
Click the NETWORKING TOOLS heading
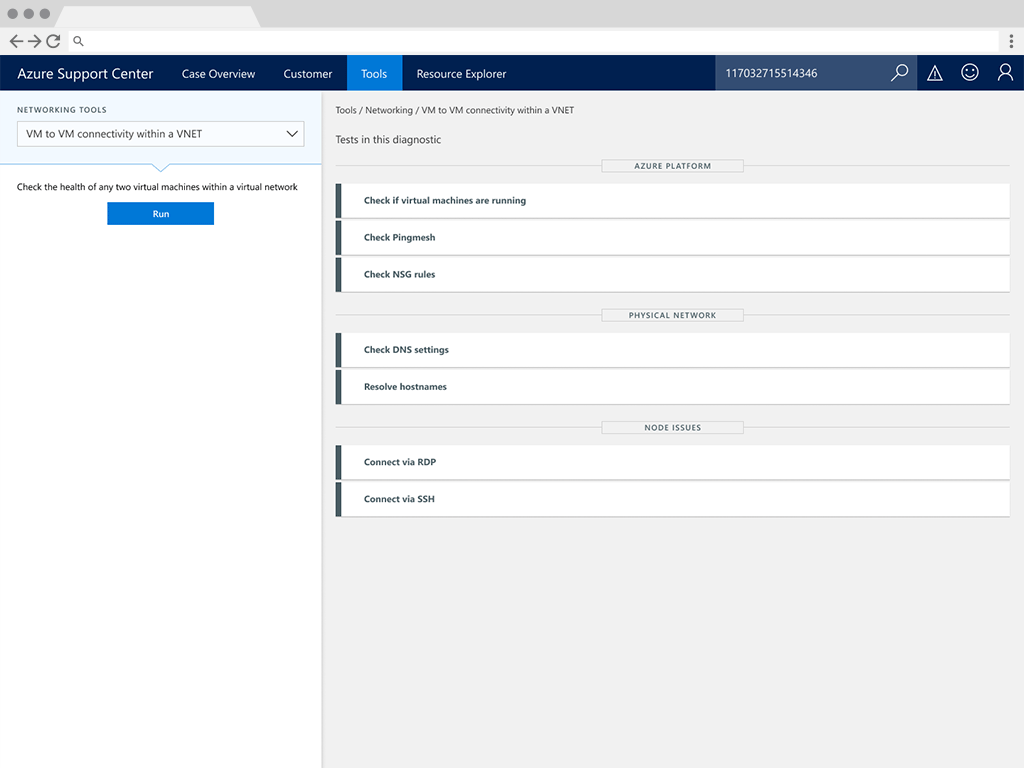62,110
